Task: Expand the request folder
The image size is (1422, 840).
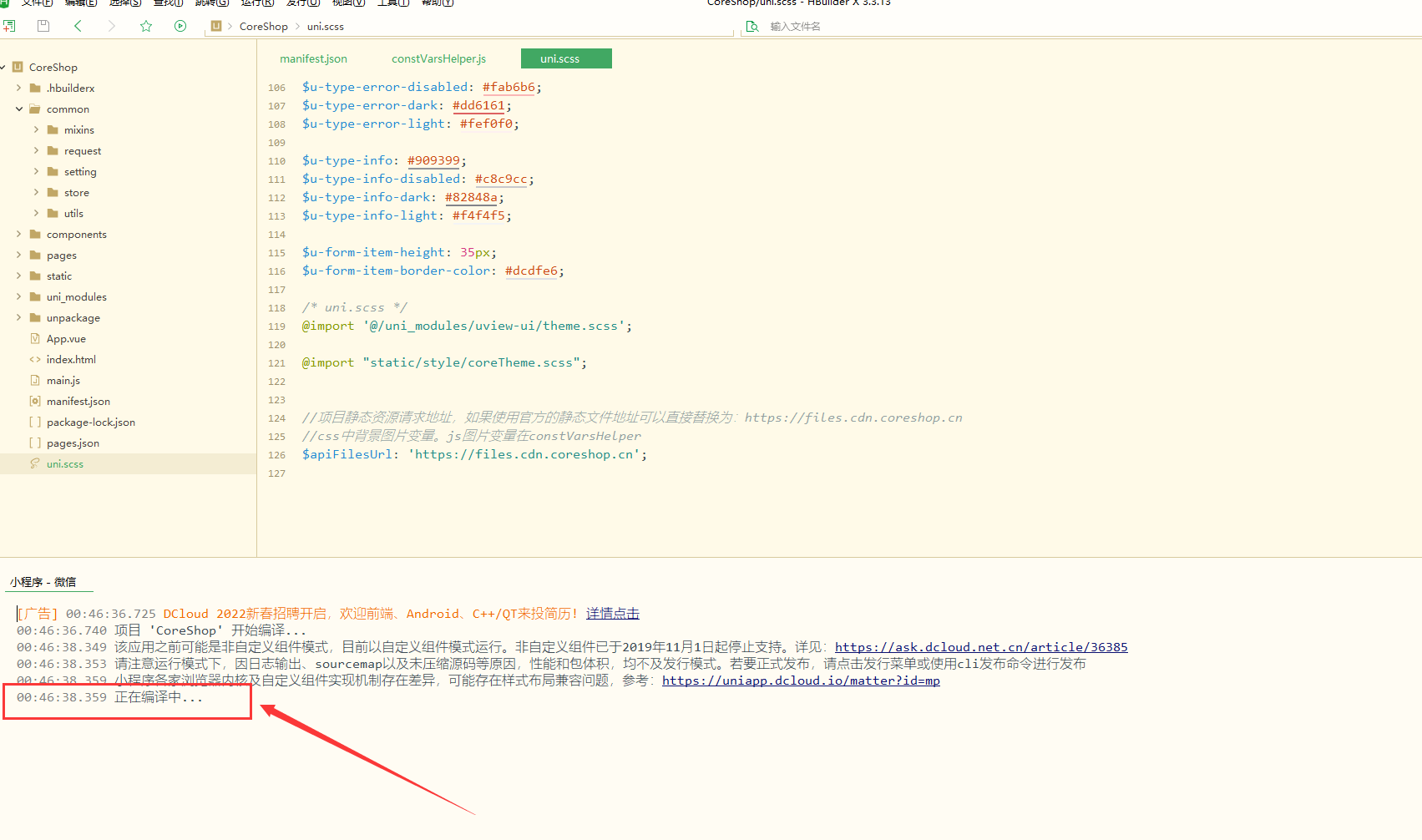Action: click(36, 150)
